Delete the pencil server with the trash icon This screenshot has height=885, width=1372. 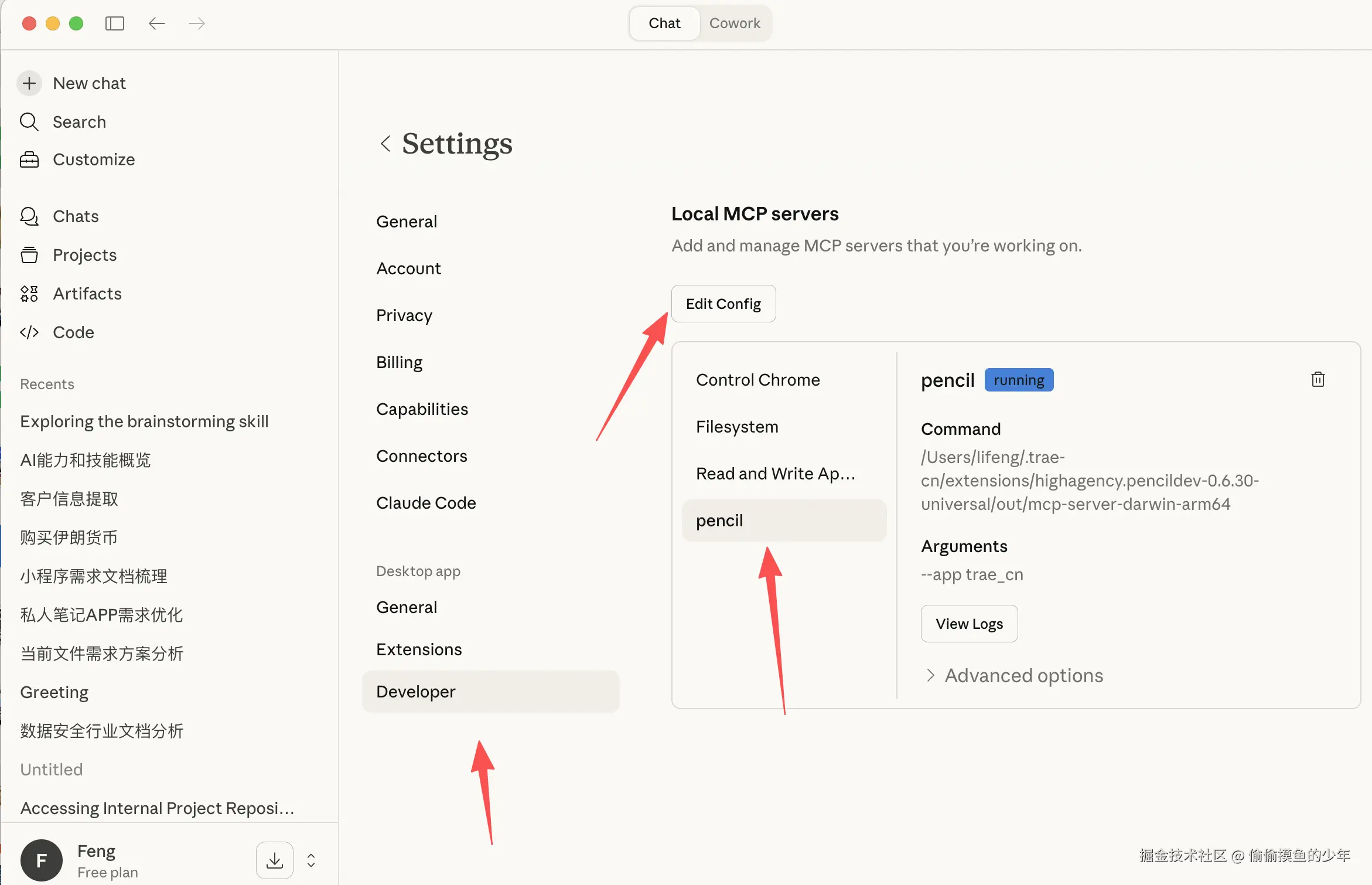[x=1318, y=380]
